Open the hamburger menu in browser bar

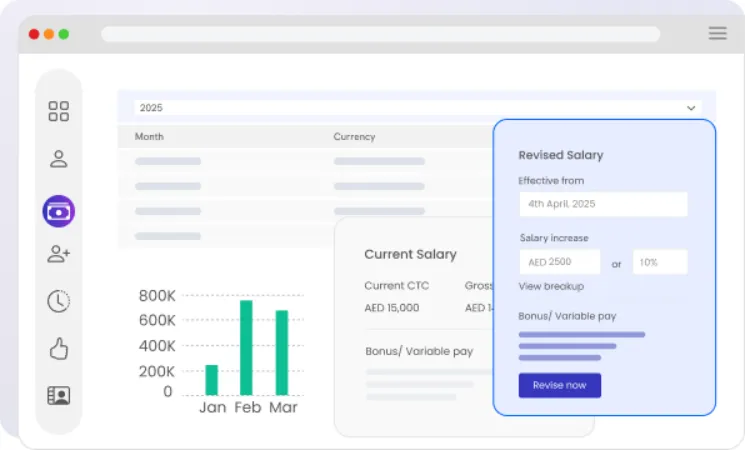717,33
